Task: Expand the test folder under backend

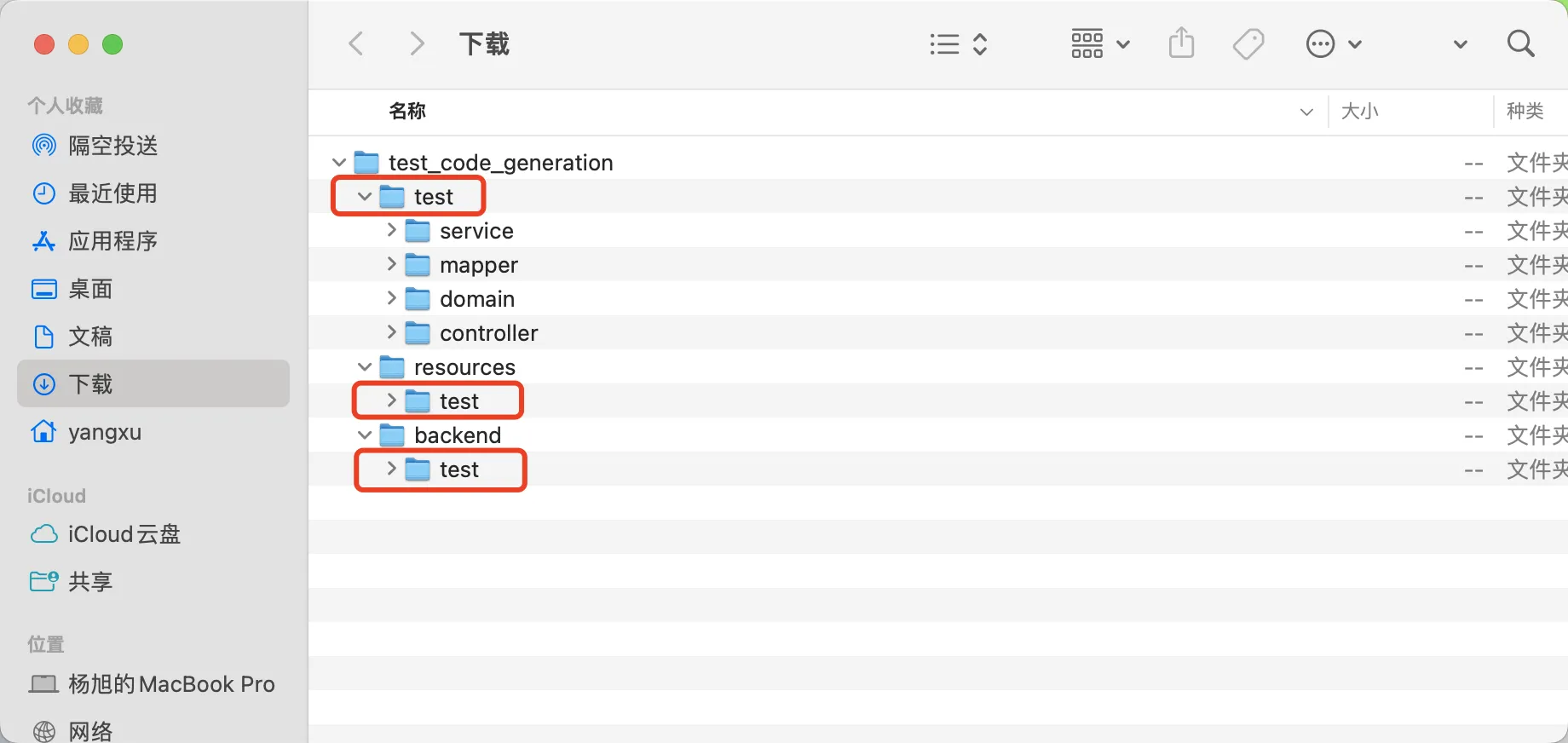Action: click(391, 469)
